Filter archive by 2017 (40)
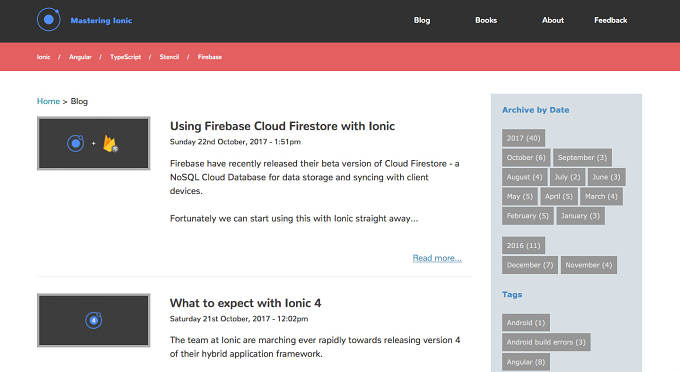This screenshot has height=372, width=680. tap(523, 138)
